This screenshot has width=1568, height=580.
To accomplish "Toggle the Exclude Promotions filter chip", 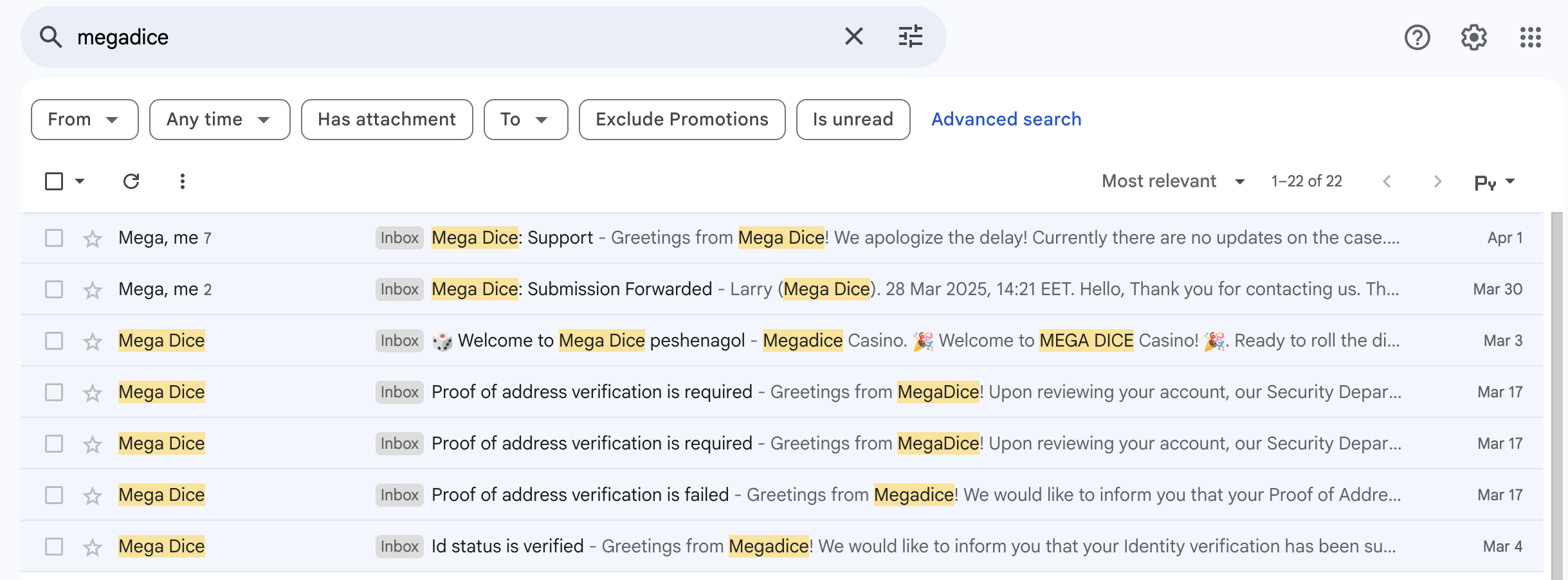I will (x=682, y=120).
